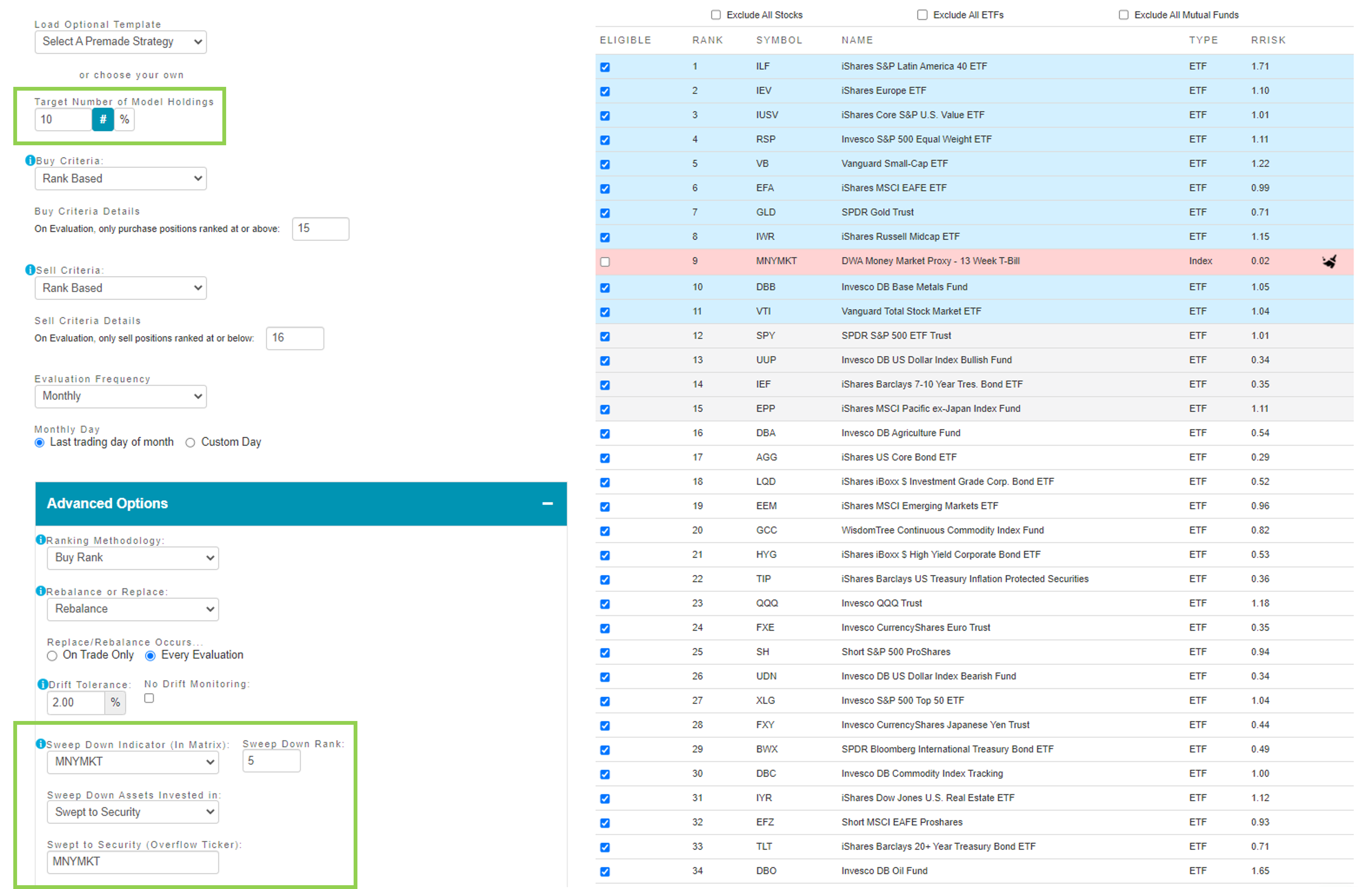Select Custom Day radio option

pyautogui.click(x=190, y=443)
